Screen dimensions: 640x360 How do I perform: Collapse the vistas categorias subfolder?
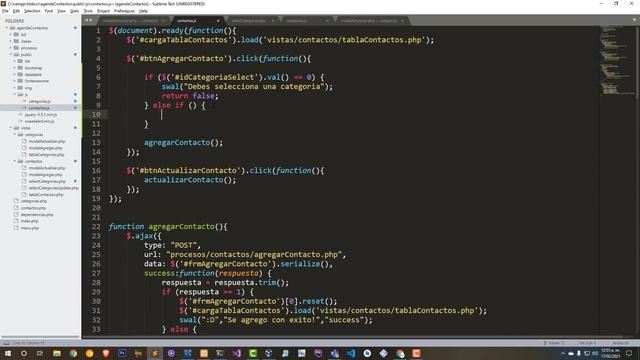[15, 134]
